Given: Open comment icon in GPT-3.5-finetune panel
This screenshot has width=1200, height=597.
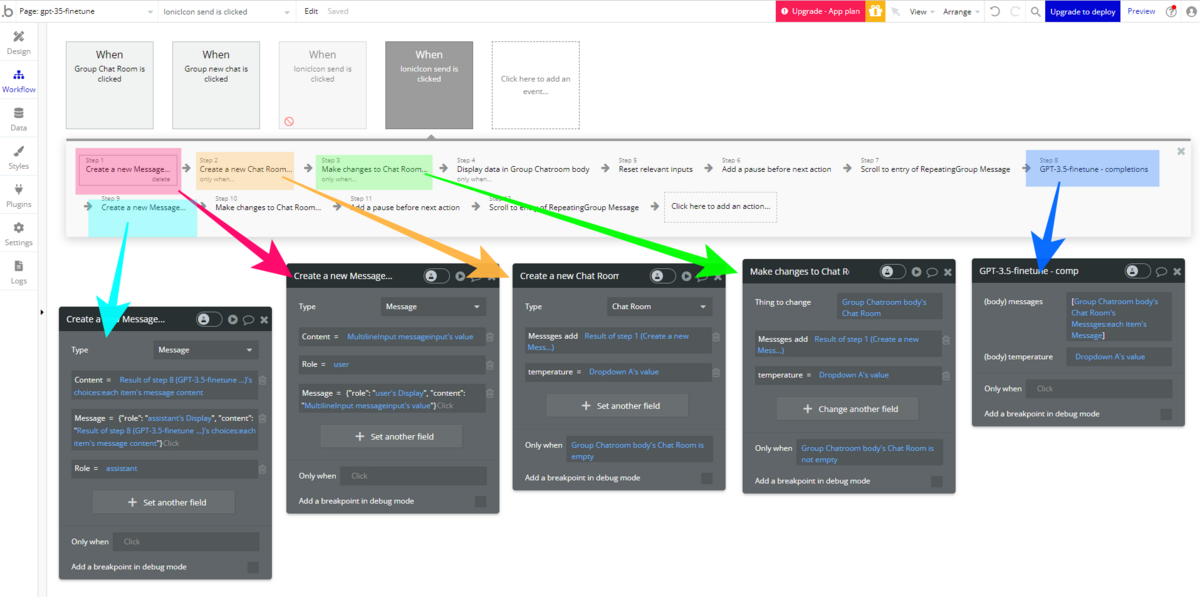Looking at the screenshot, I should click(x=1161, y=271).
